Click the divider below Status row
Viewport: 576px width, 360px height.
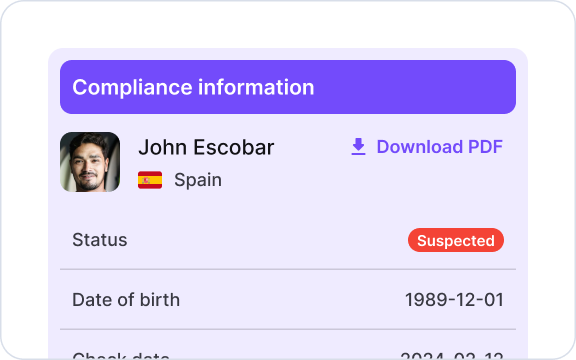pyautogui.click(x=288, y=269)
